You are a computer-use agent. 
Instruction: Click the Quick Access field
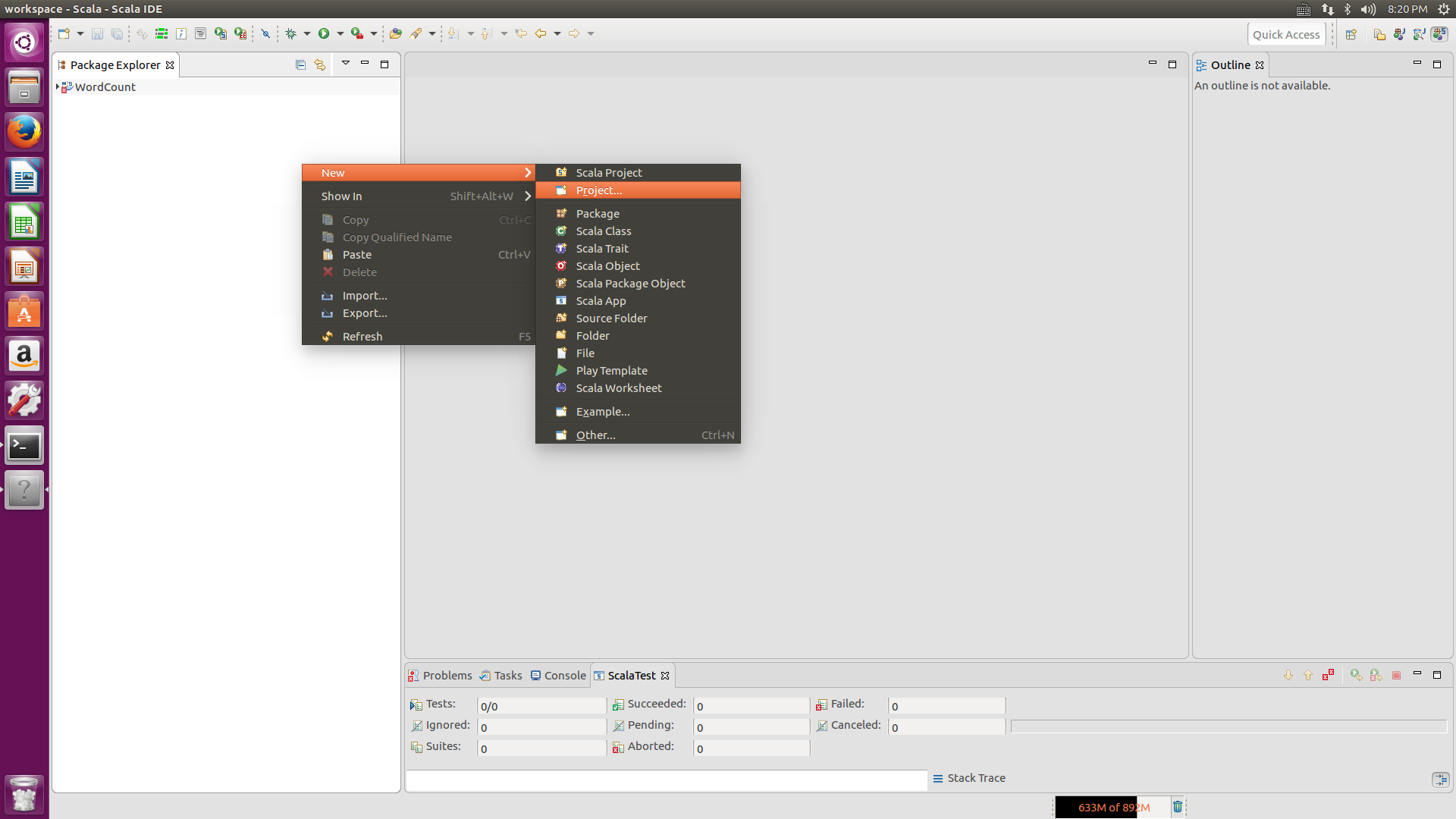[x=1287, y=34]
